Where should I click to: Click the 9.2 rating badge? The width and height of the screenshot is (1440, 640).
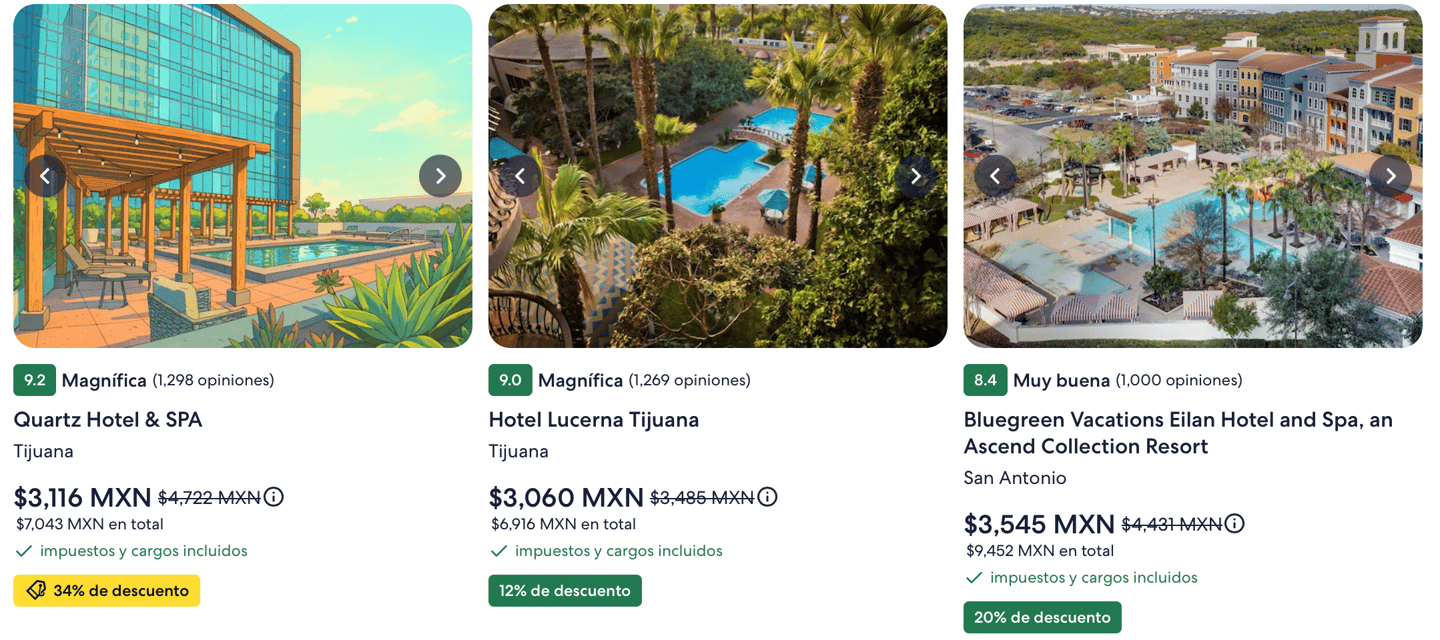[x=35, y=380]
